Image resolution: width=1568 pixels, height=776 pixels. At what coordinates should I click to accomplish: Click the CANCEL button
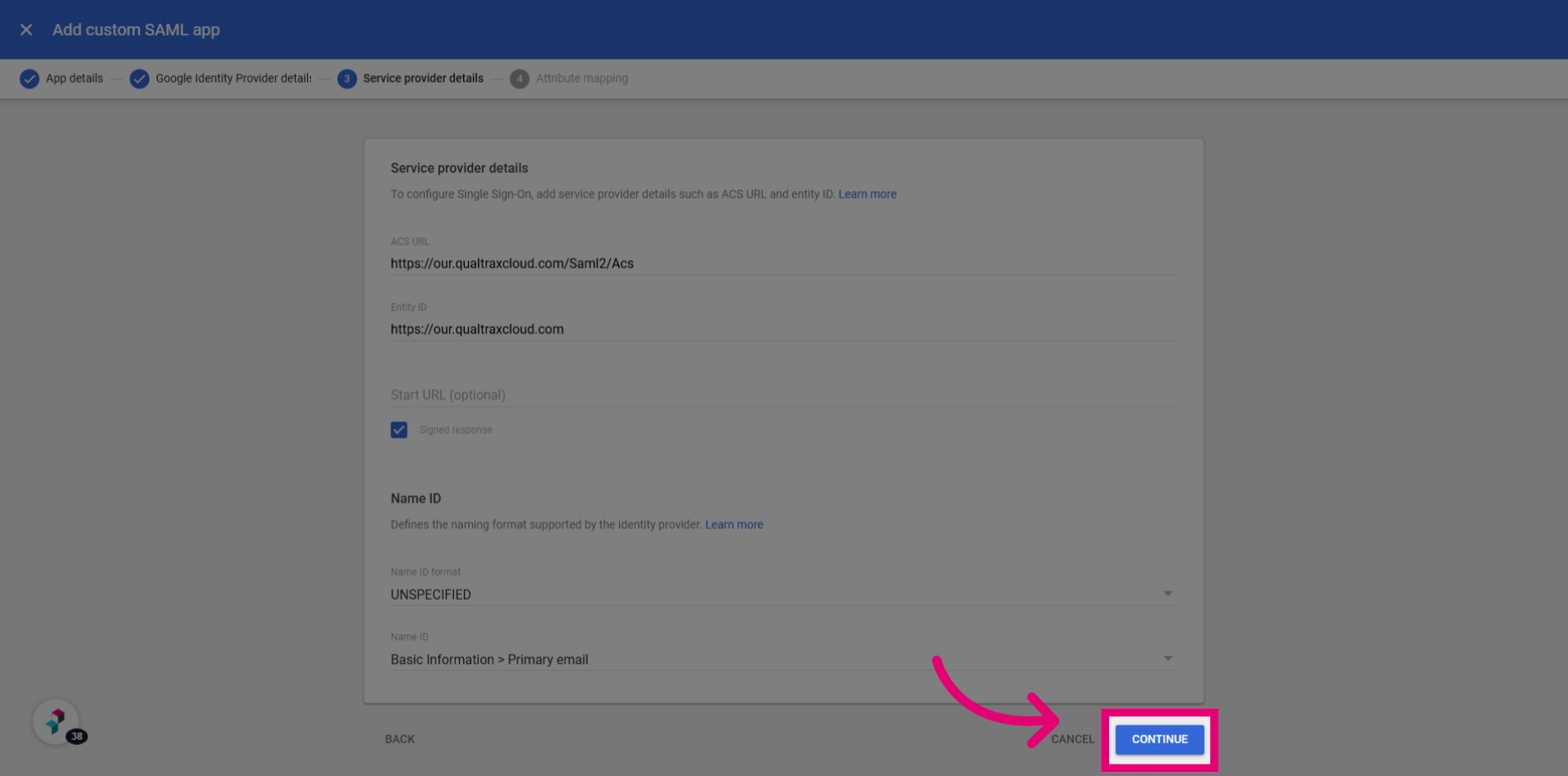pos(1072,739)
